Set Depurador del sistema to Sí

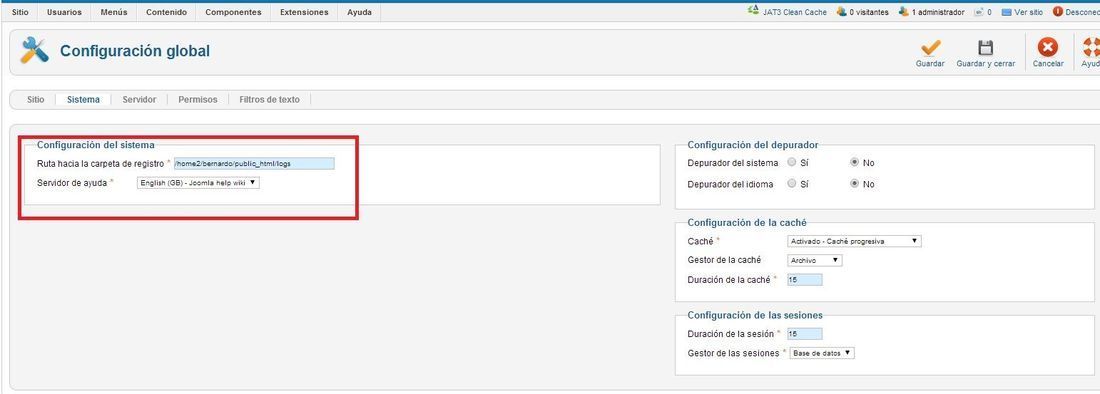(791, 162)
